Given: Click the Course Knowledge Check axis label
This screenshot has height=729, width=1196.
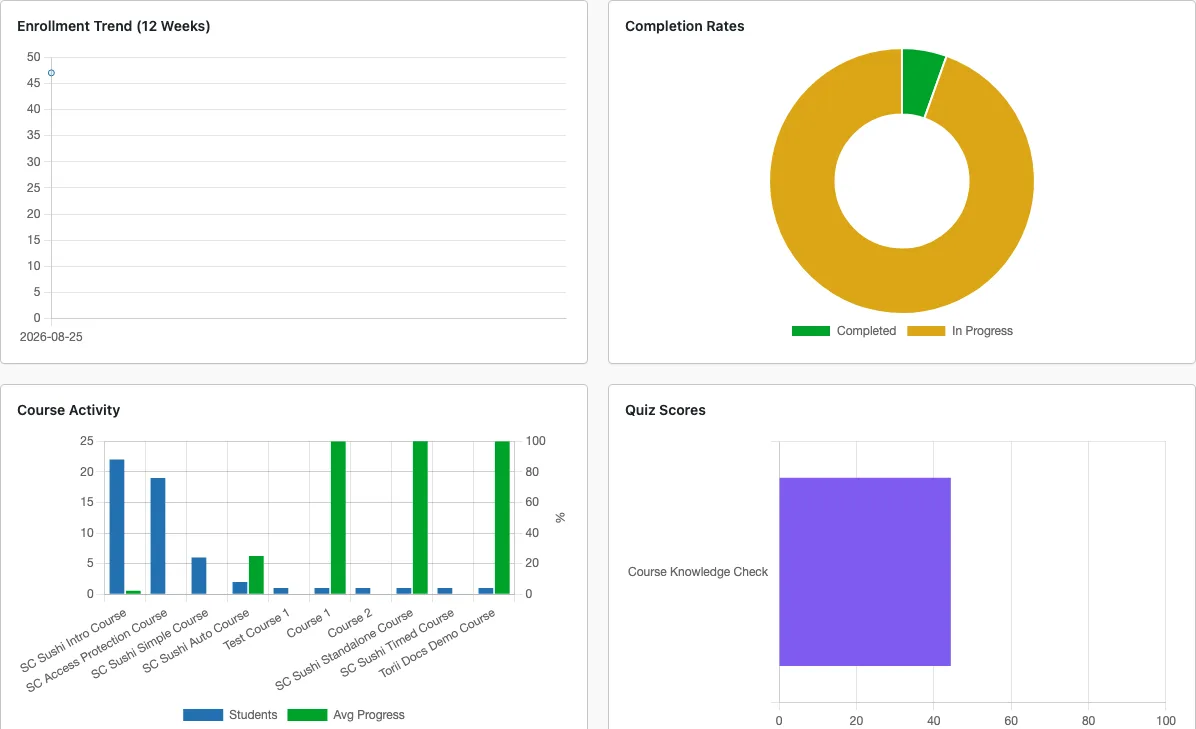Looking at the screenshot, I should click(x=698, y=572).
